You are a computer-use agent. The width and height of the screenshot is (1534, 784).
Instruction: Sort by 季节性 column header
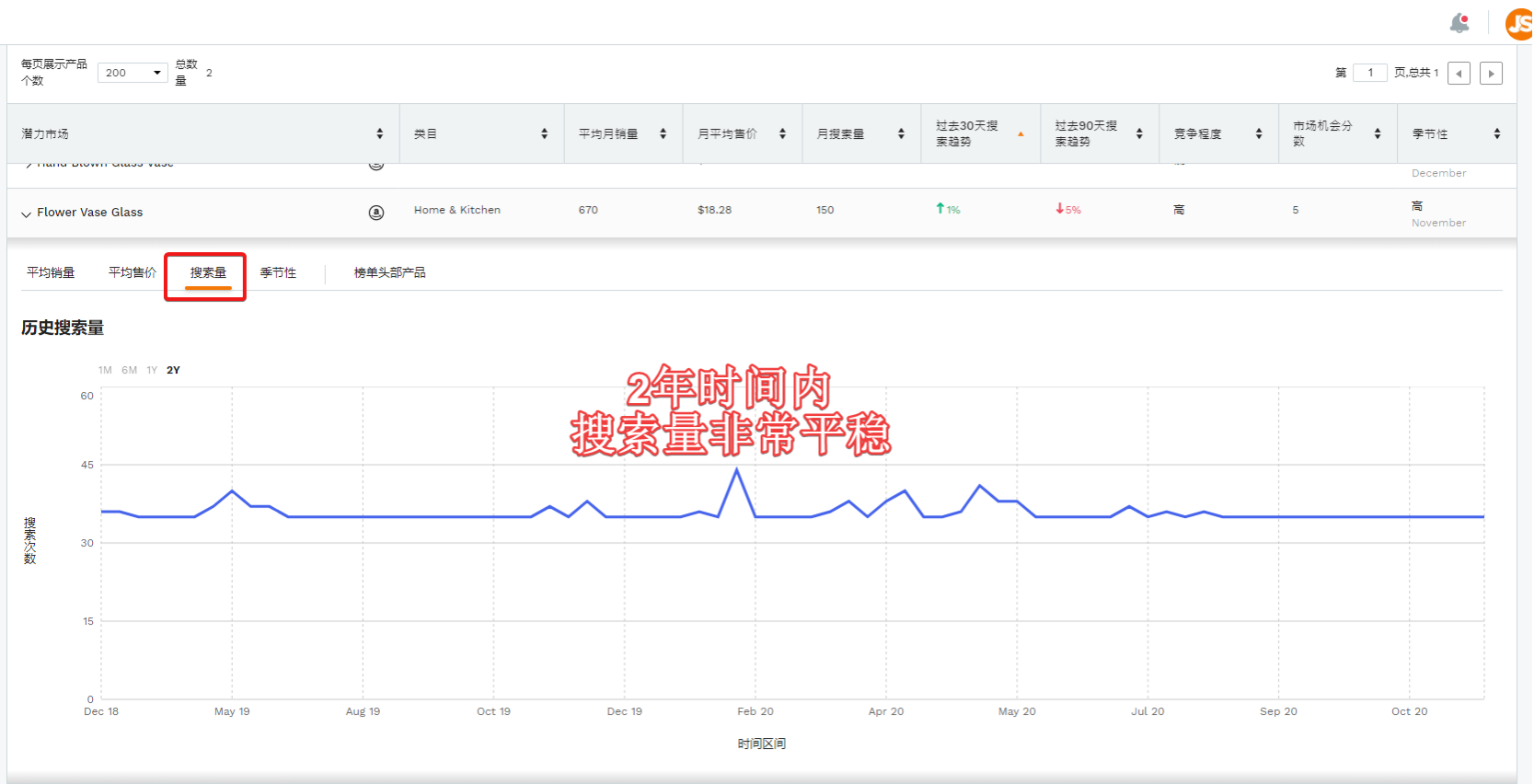point(1496,134)
